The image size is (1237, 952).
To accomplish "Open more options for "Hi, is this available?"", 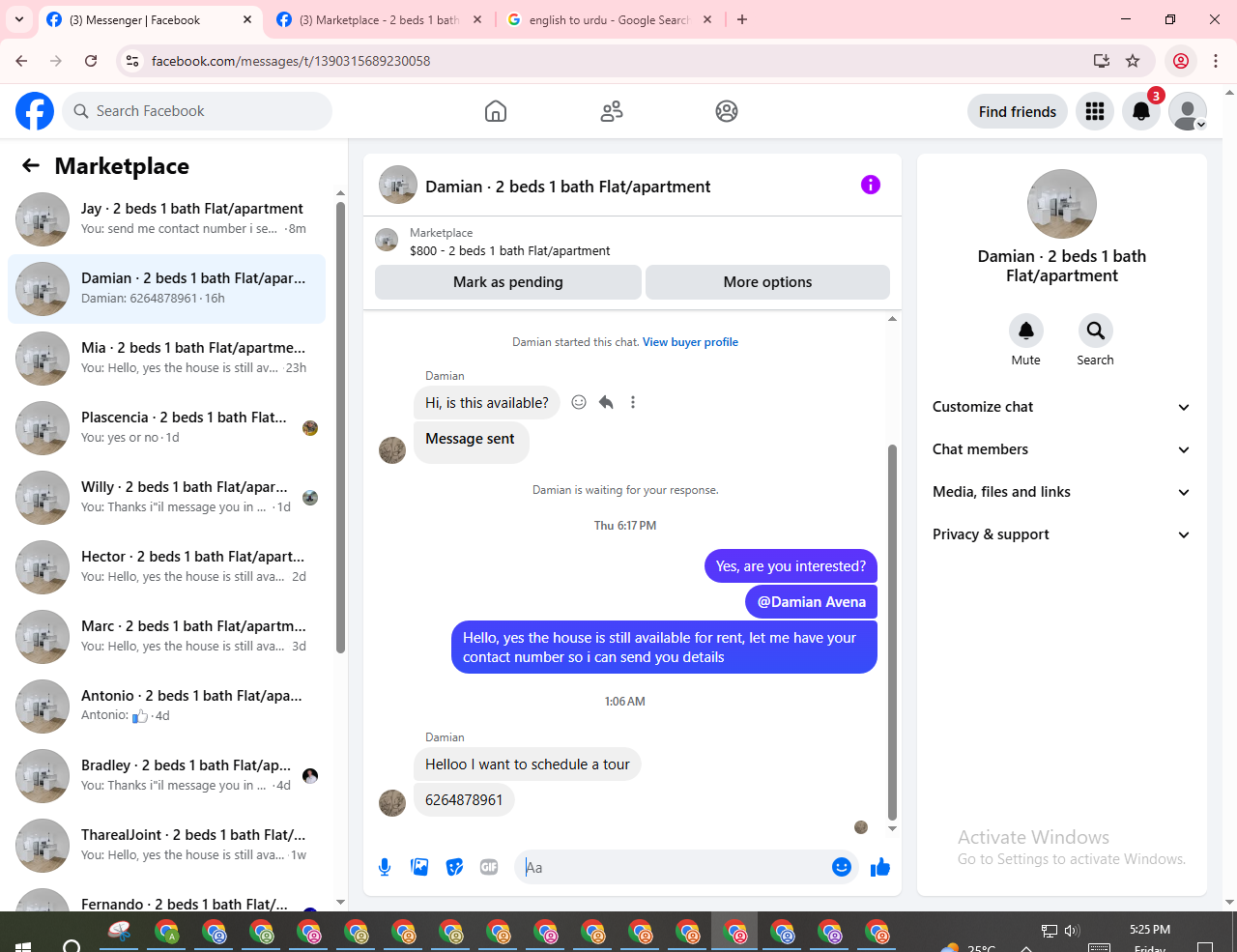I will pos(633,402).
